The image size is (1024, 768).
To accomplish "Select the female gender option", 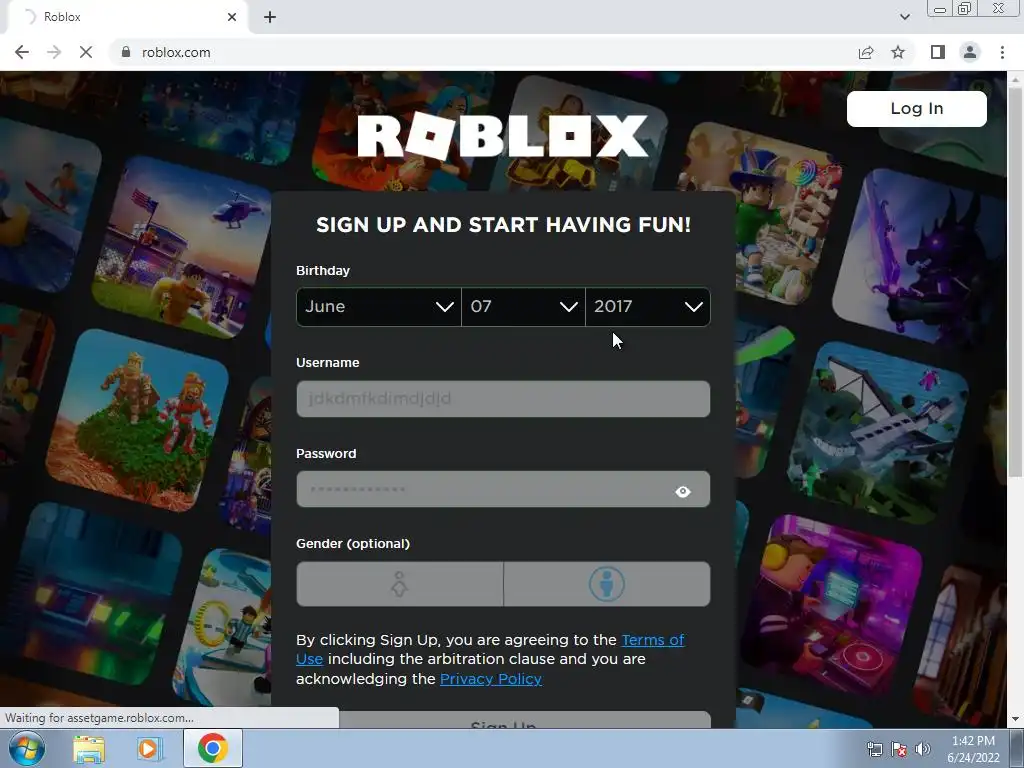I will (x=400, y=584).
